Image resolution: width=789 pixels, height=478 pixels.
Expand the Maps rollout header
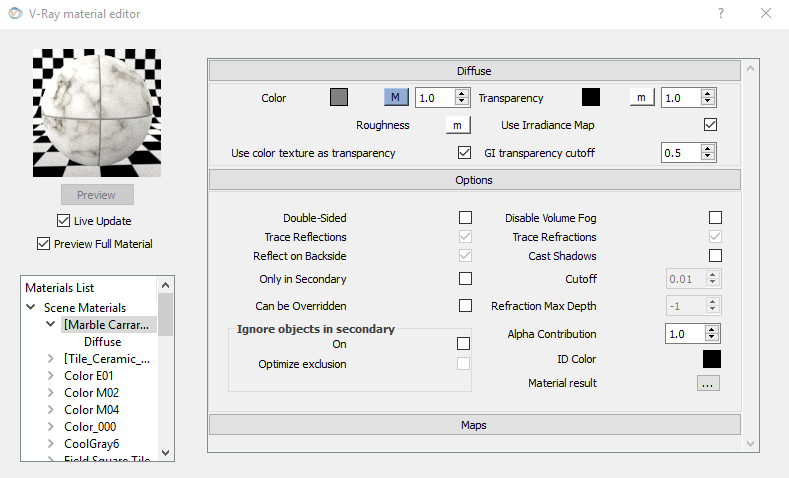pyautogui.click(x=474, y=425)
